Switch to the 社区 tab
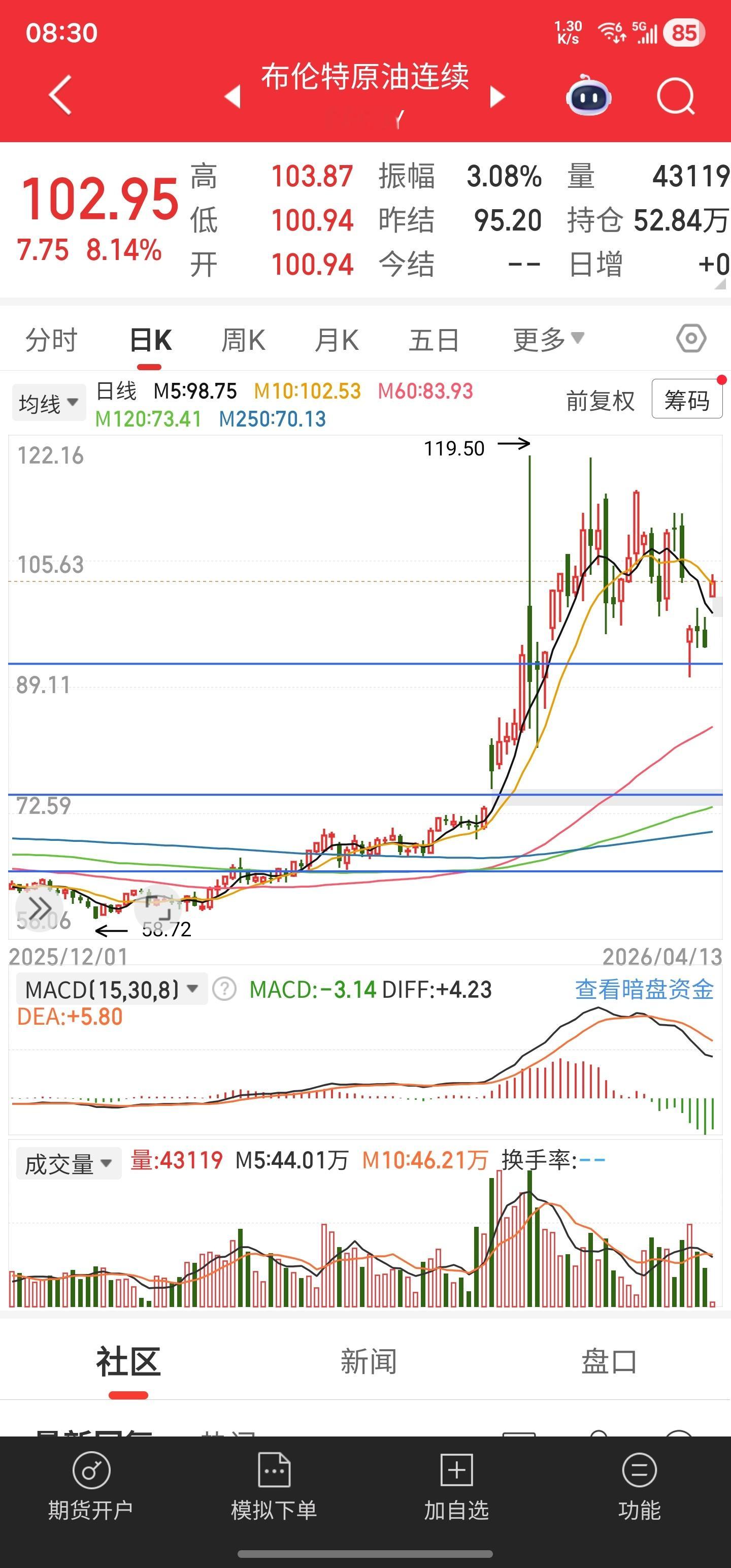The height and width of the screenshot is (1568, 731). 128,1362
